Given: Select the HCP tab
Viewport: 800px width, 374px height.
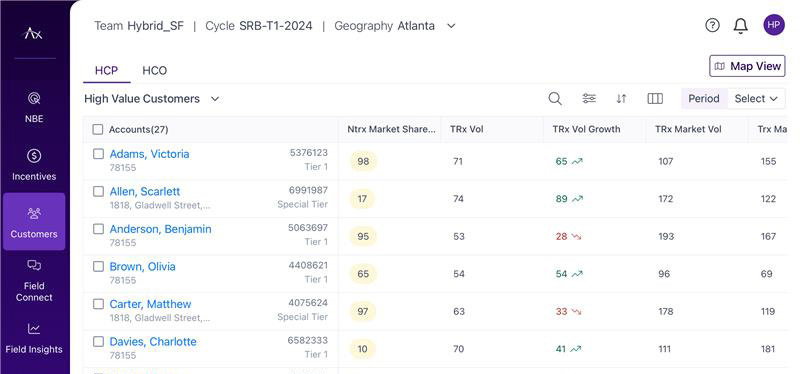Looking at the screenshot, I should (x=106, y=70).
